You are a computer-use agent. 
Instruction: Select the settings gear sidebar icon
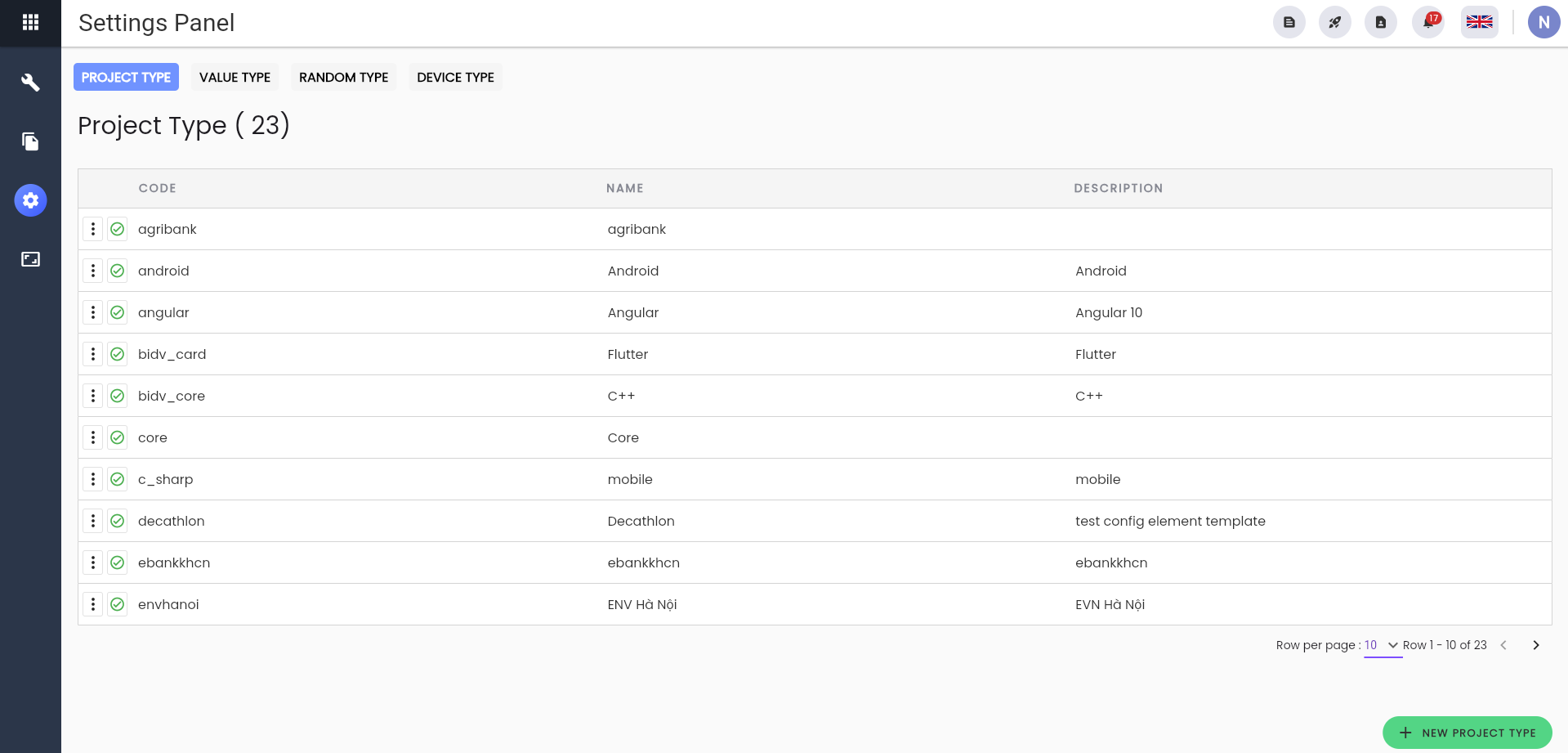click(x=30, y=200)
